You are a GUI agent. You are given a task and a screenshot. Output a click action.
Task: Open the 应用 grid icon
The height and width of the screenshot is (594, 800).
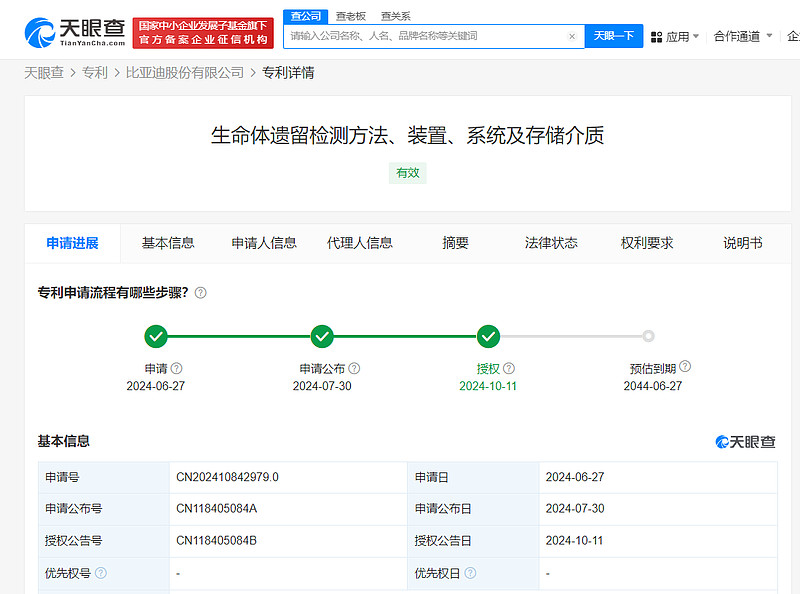tap(656, 37)
